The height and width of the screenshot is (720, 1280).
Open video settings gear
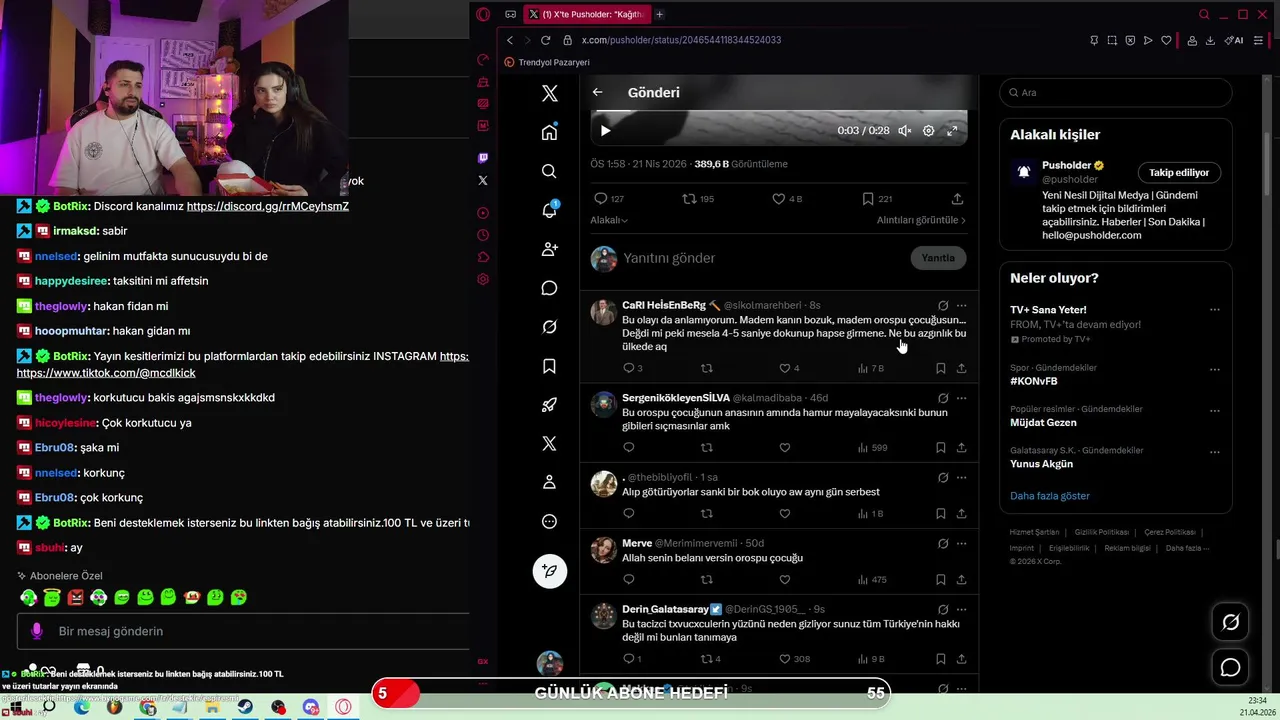[928, 130]
